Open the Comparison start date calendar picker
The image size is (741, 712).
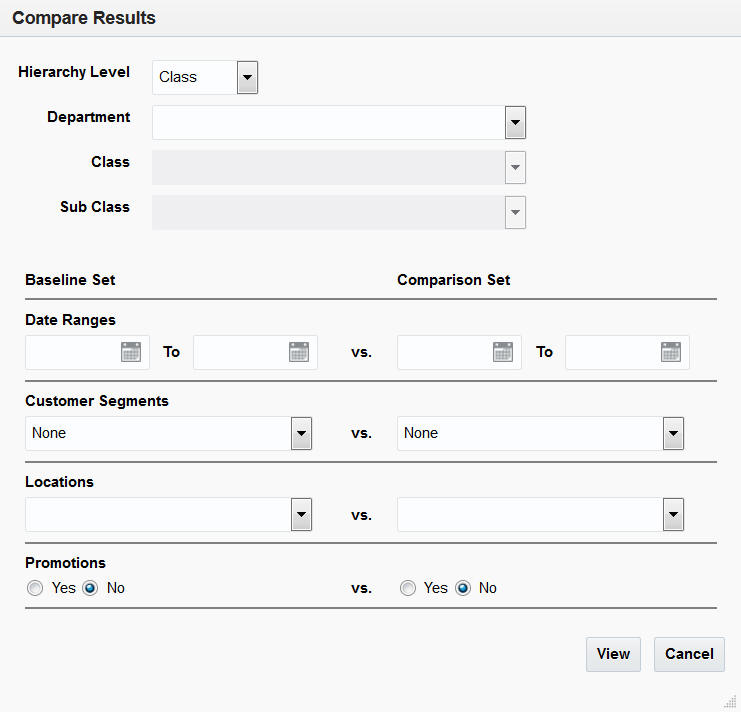click(x=503, y=352)
